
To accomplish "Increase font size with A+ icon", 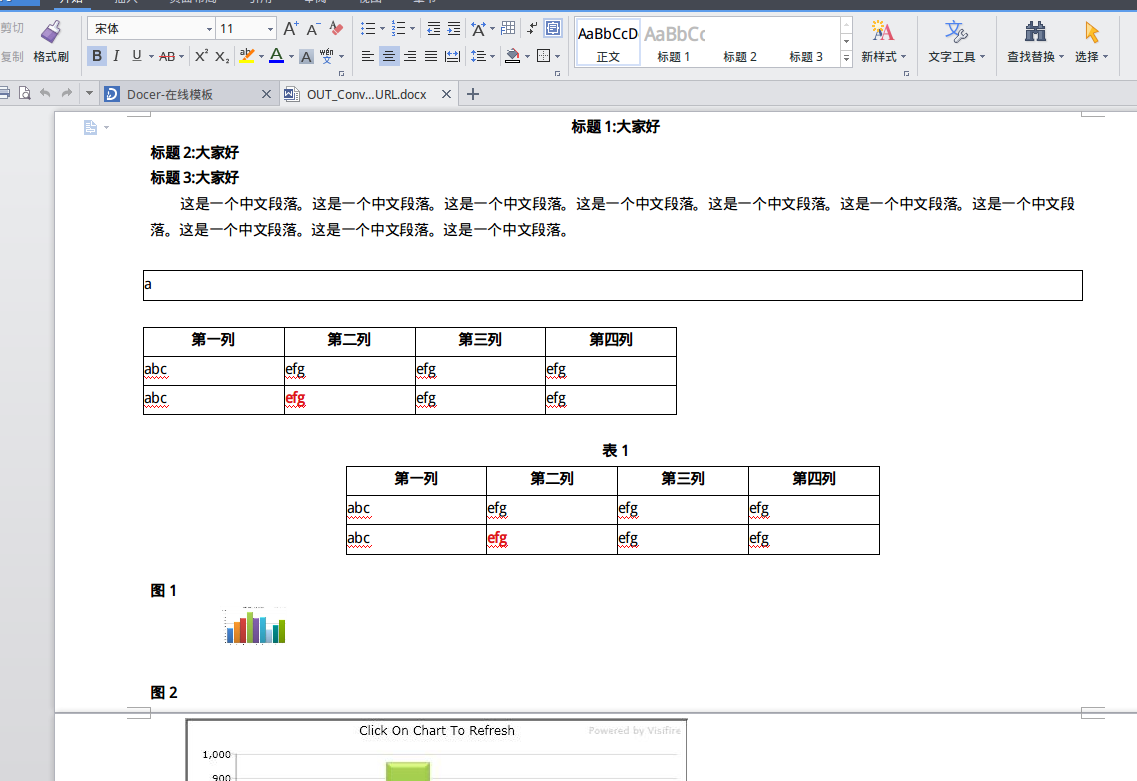I will click(x=290, y=29).
